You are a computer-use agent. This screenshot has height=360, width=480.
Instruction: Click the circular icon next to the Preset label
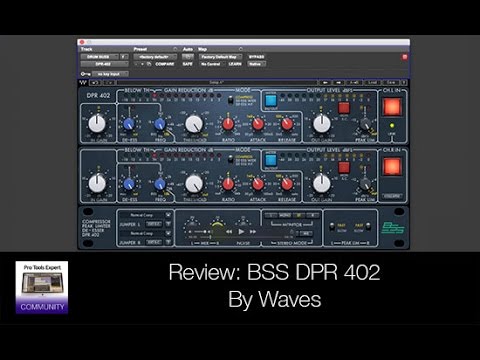coord(175,49)
